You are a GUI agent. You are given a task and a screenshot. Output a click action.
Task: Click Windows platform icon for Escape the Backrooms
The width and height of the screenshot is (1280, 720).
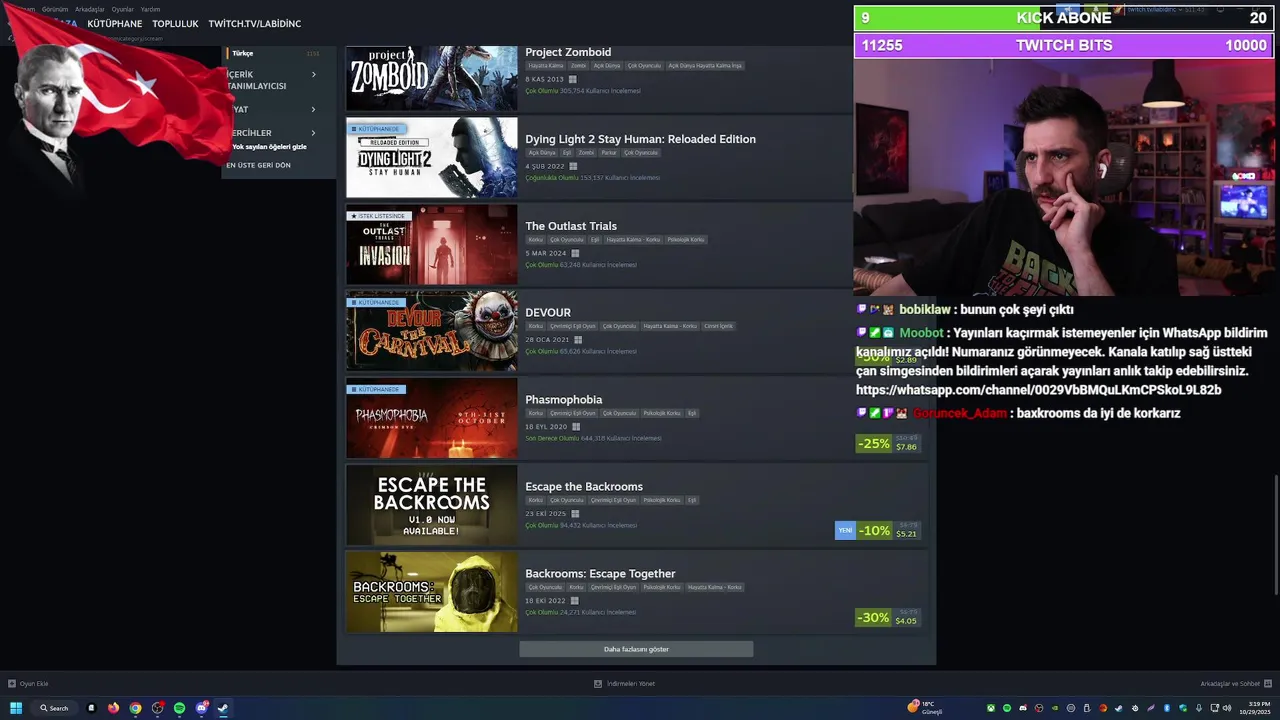pos(575,514)
